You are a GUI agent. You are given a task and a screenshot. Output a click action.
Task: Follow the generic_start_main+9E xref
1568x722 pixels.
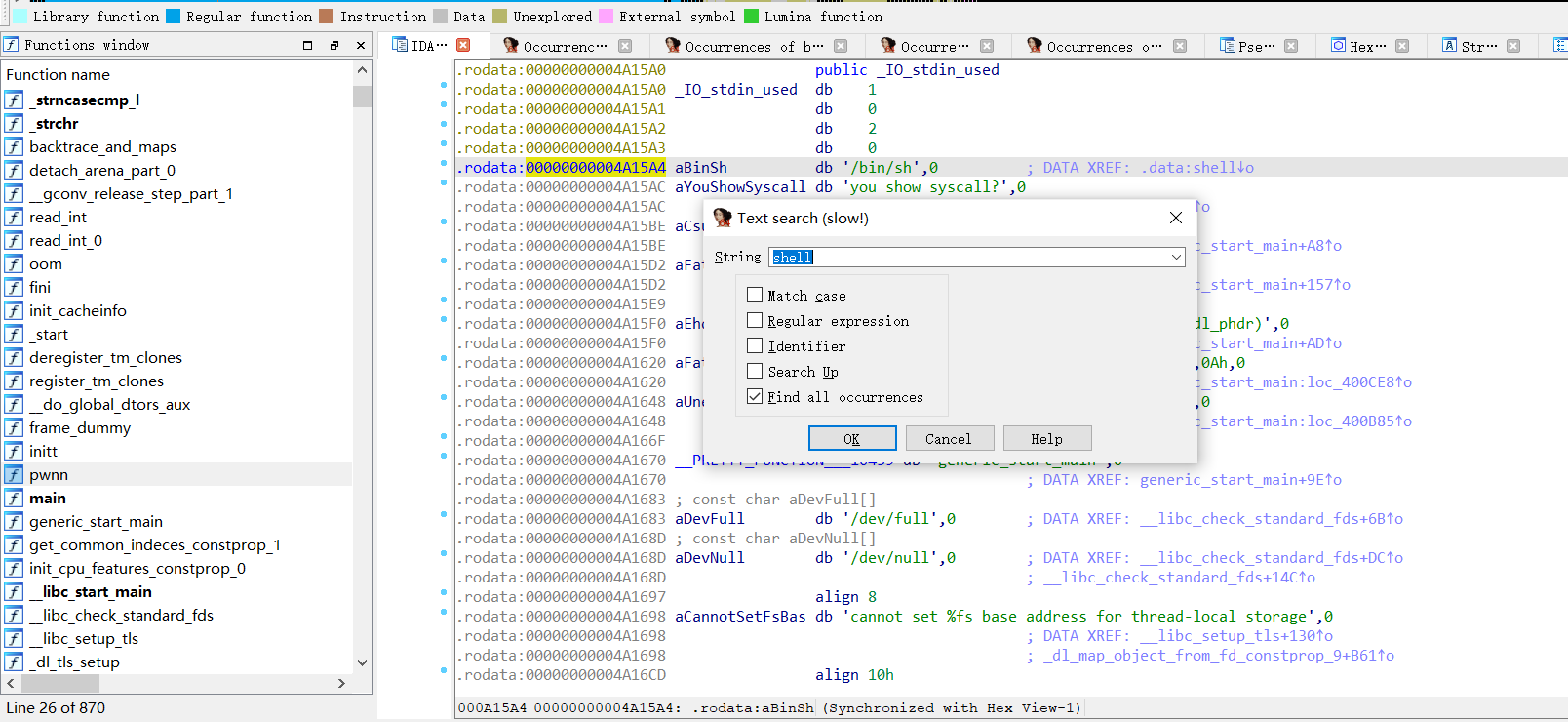click(x=1240, y=480)
